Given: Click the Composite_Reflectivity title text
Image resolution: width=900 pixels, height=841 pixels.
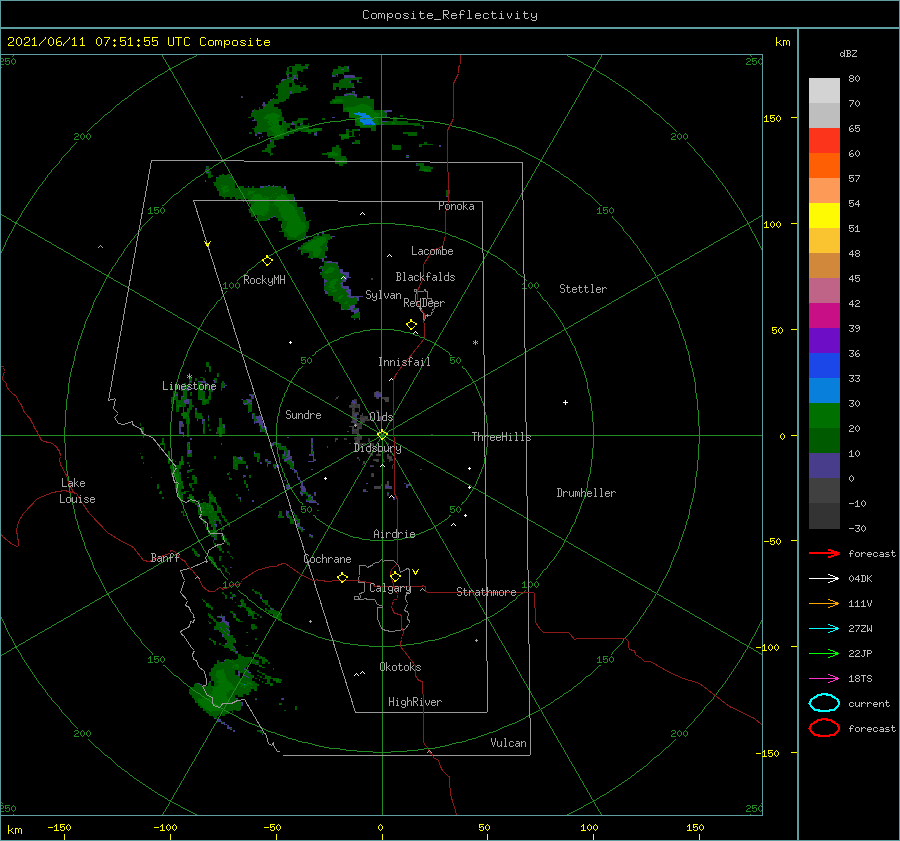Looking at the screenshot, I should click(x=450, y=15).
